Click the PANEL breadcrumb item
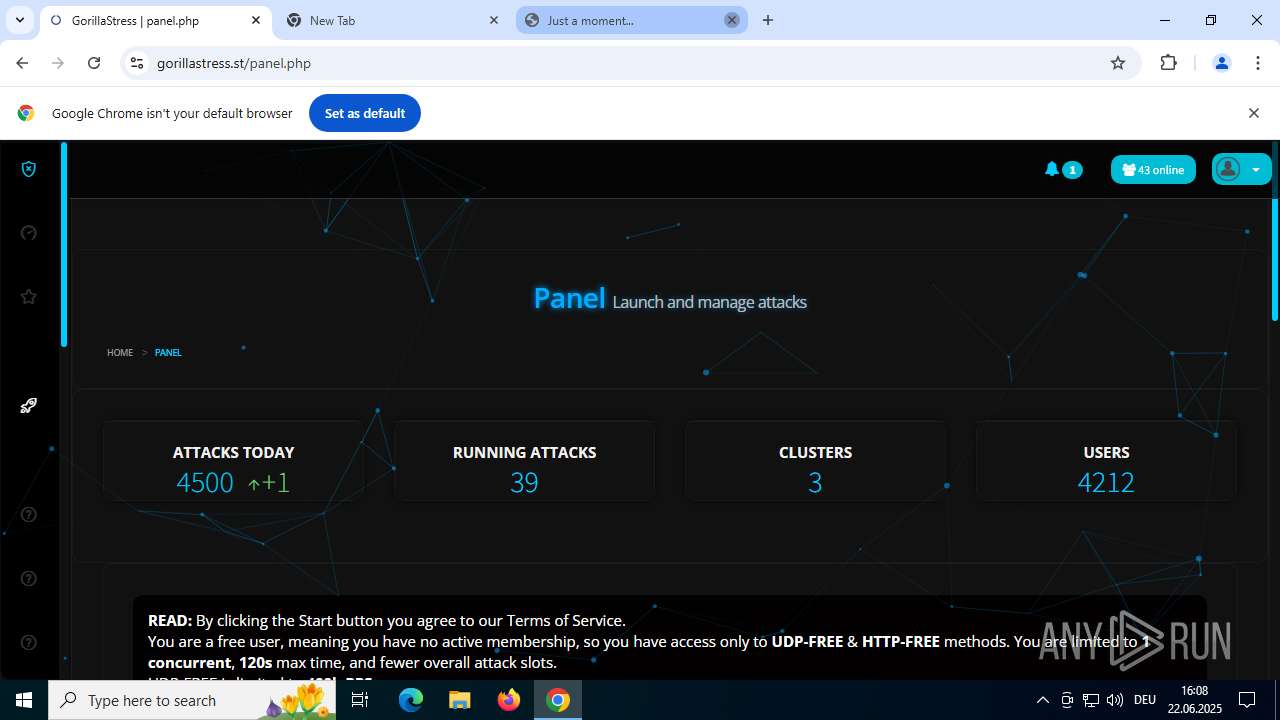Viewport: 1280px width, 720px height. click(x=168, y=353)
